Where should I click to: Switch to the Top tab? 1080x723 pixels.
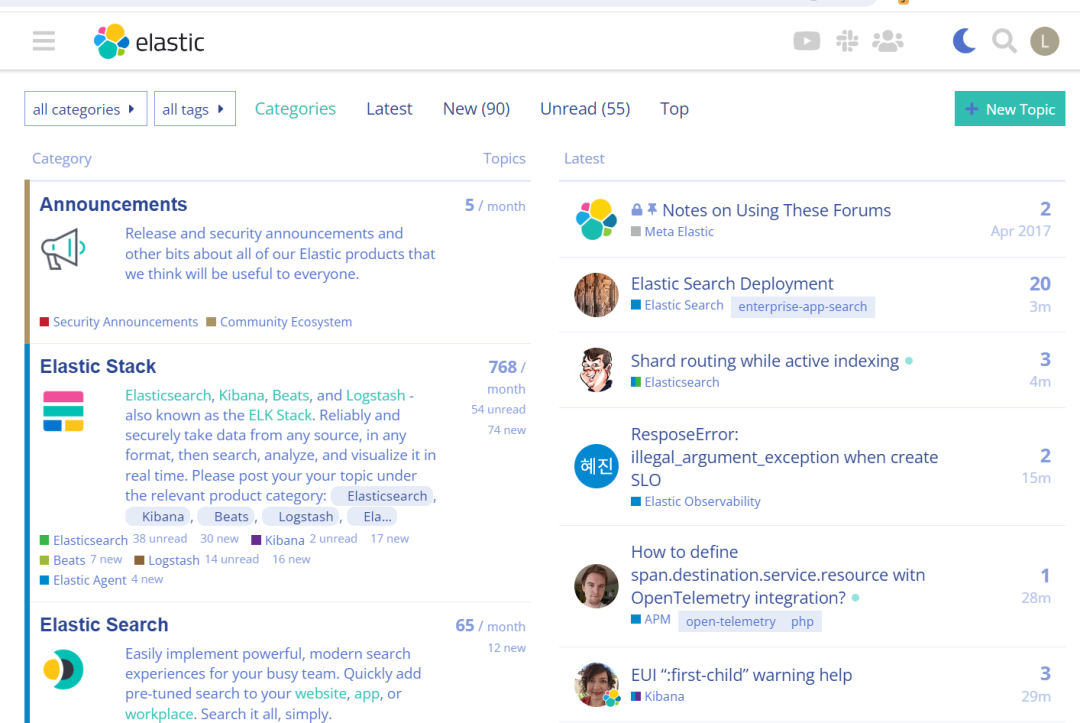coord(674,109)
